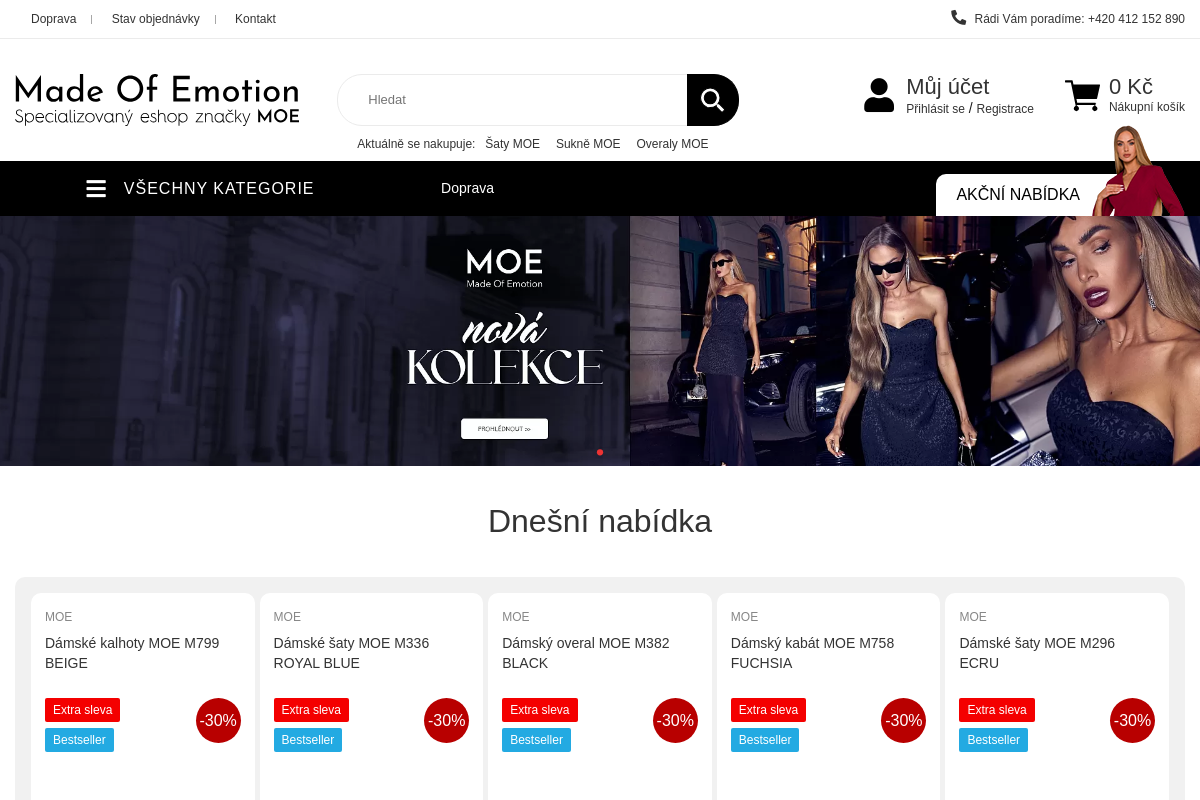Open the Registrace link
The height and width of the screenshot is (800, 1200).
click(1005, 109)
